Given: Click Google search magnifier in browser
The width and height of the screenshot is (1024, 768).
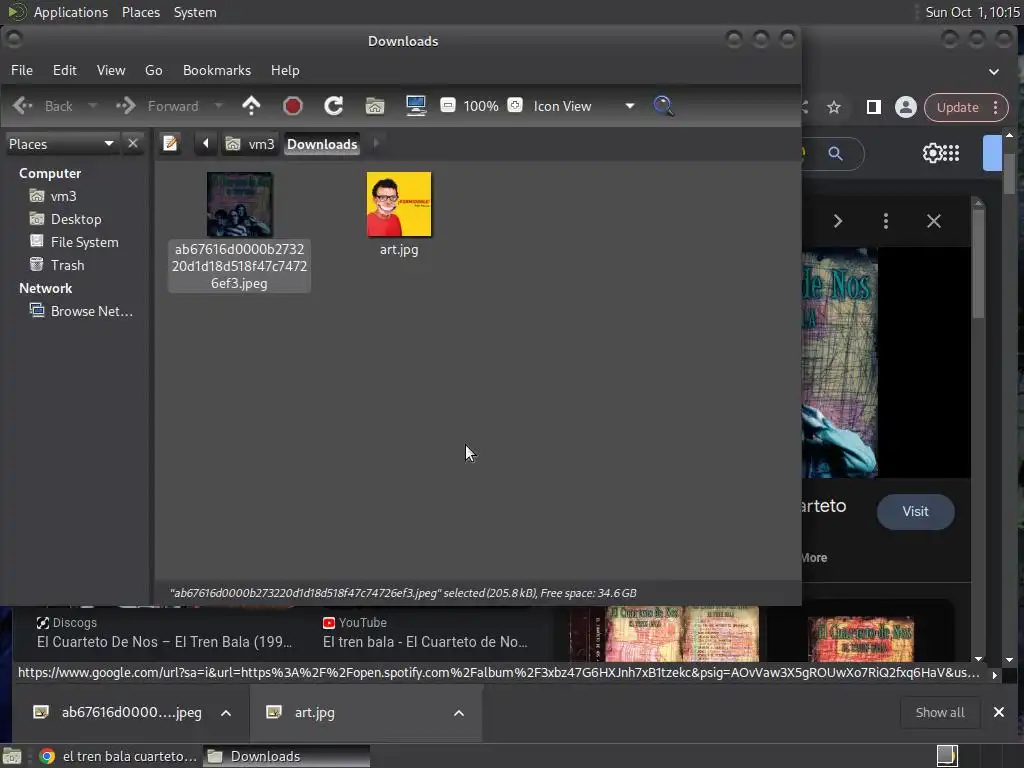Looking at the screenshot, I should [x=835, y=153].
